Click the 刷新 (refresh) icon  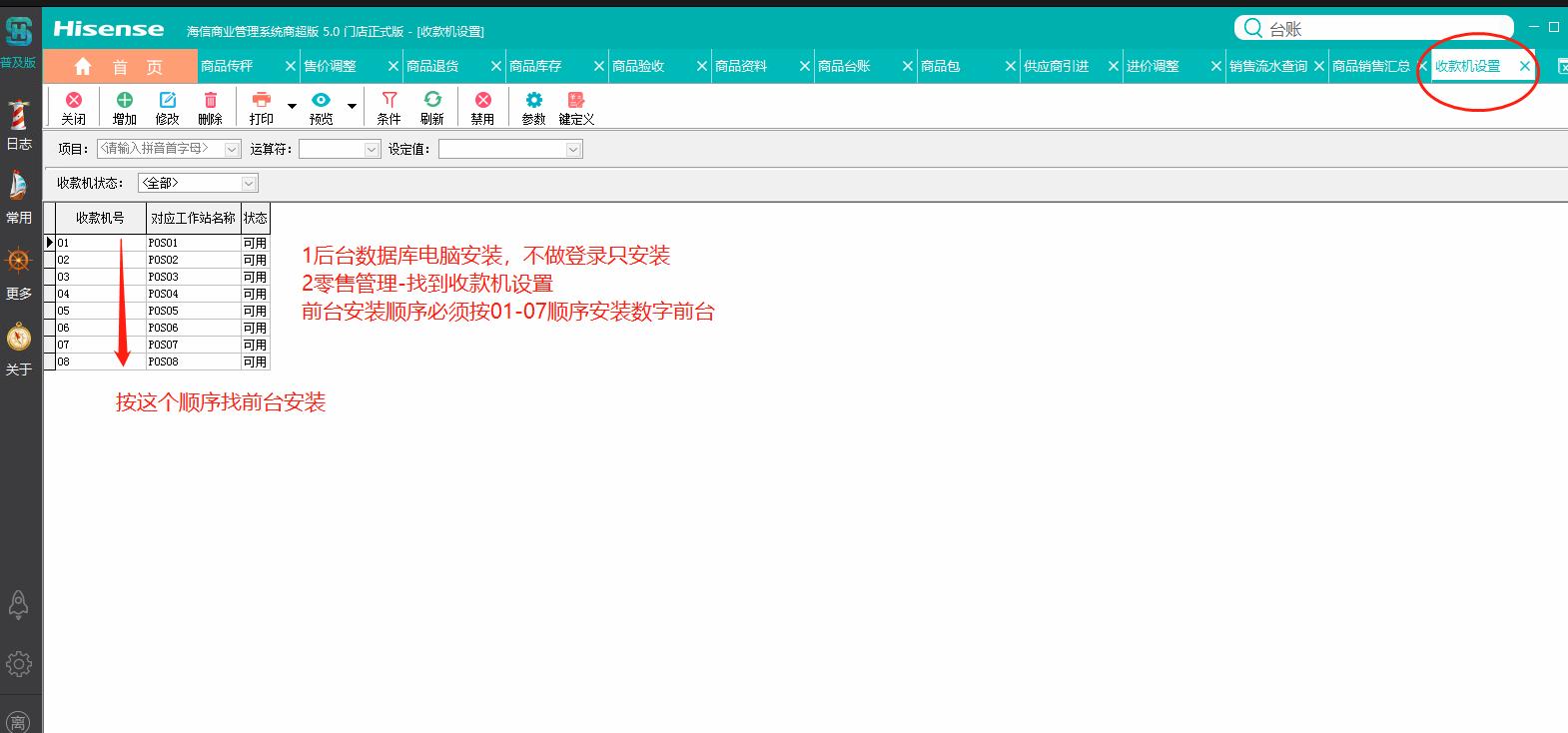coord(432,100)
